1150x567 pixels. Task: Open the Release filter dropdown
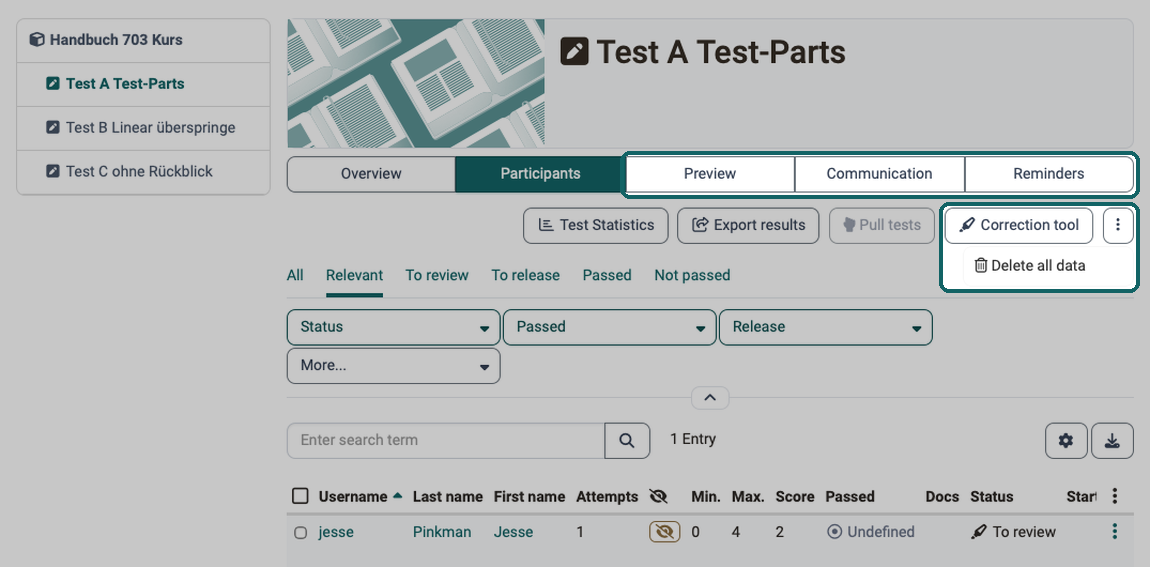pos(826,327)
